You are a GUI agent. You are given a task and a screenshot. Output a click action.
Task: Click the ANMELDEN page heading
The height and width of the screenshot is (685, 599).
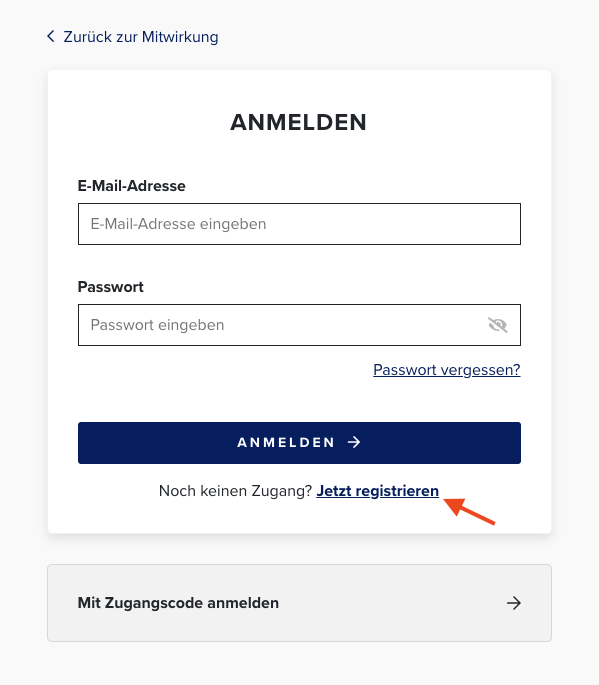tap(298, 122)
